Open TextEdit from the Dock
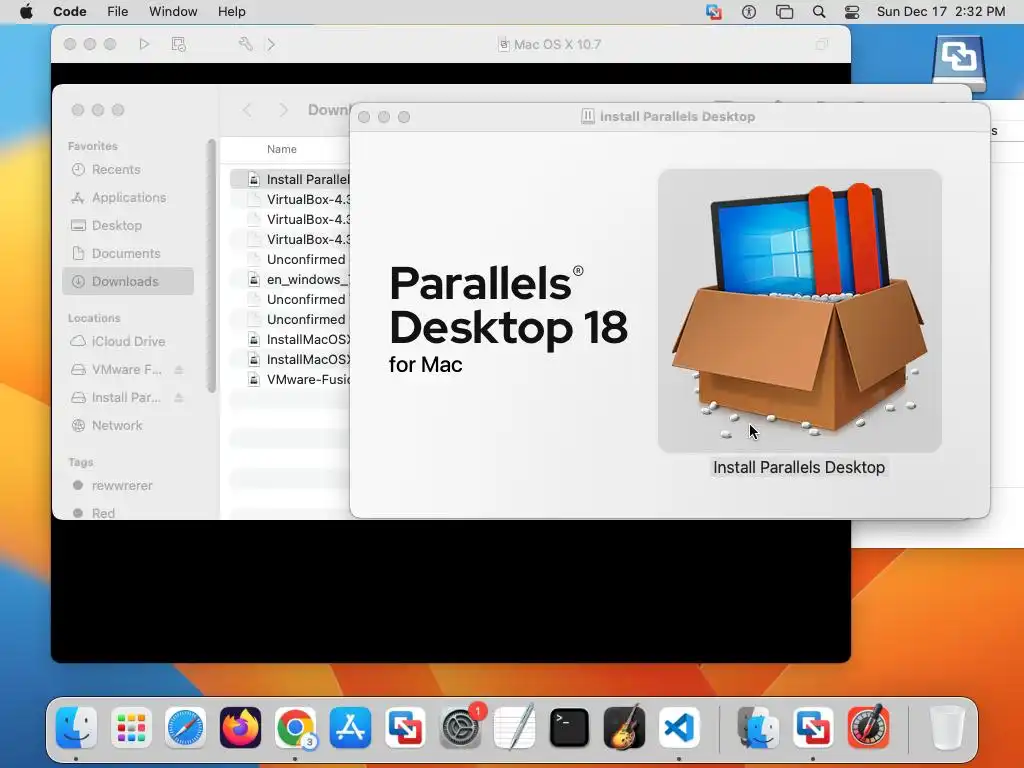Image resolution: width=1024 pixels, height=768 pixels. coord(515,727)
